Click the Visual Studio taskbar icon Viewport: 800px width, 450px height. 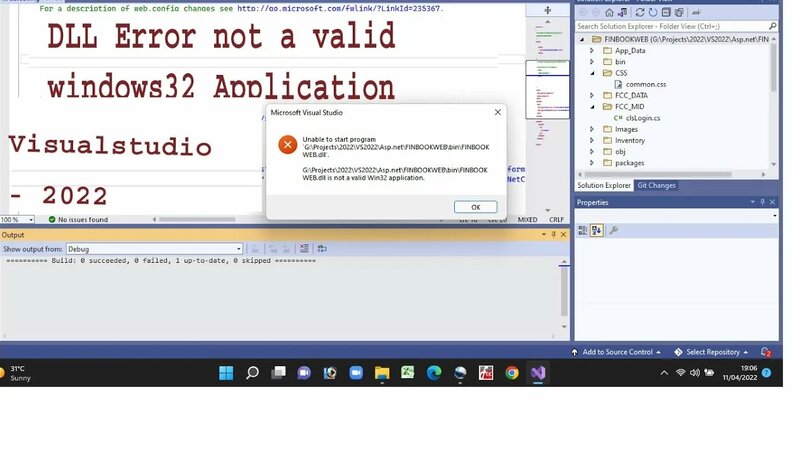click(x=538, y=373)
